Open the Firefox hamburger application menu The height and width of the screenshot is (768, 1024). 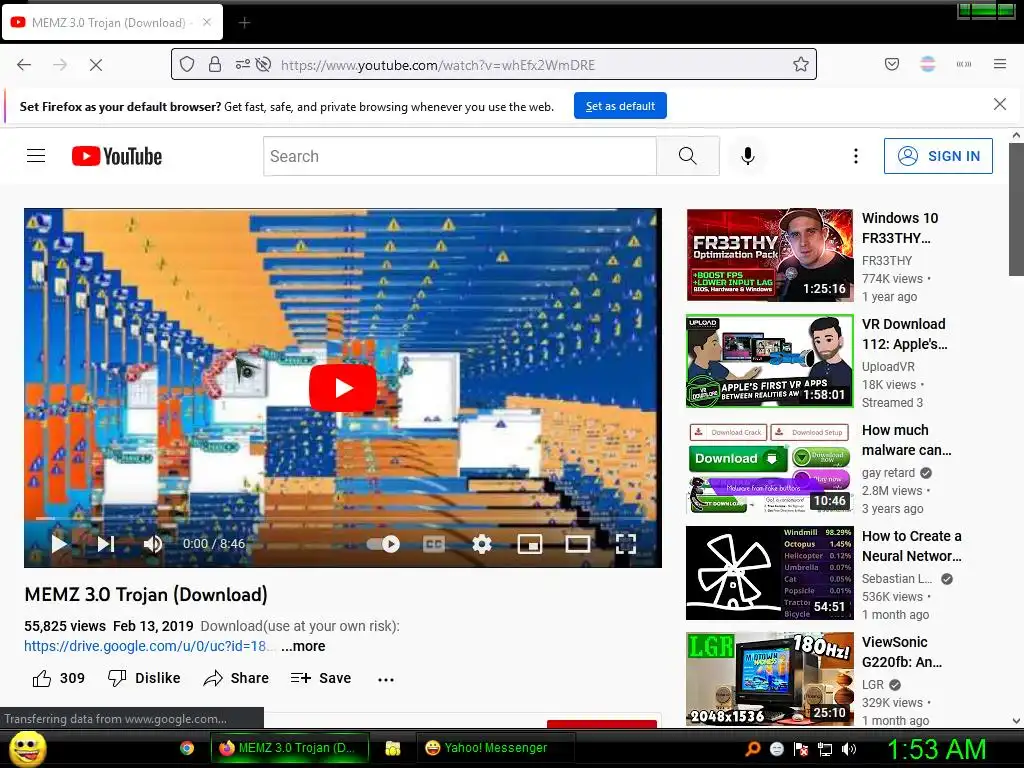click(x=1000, y=64)
